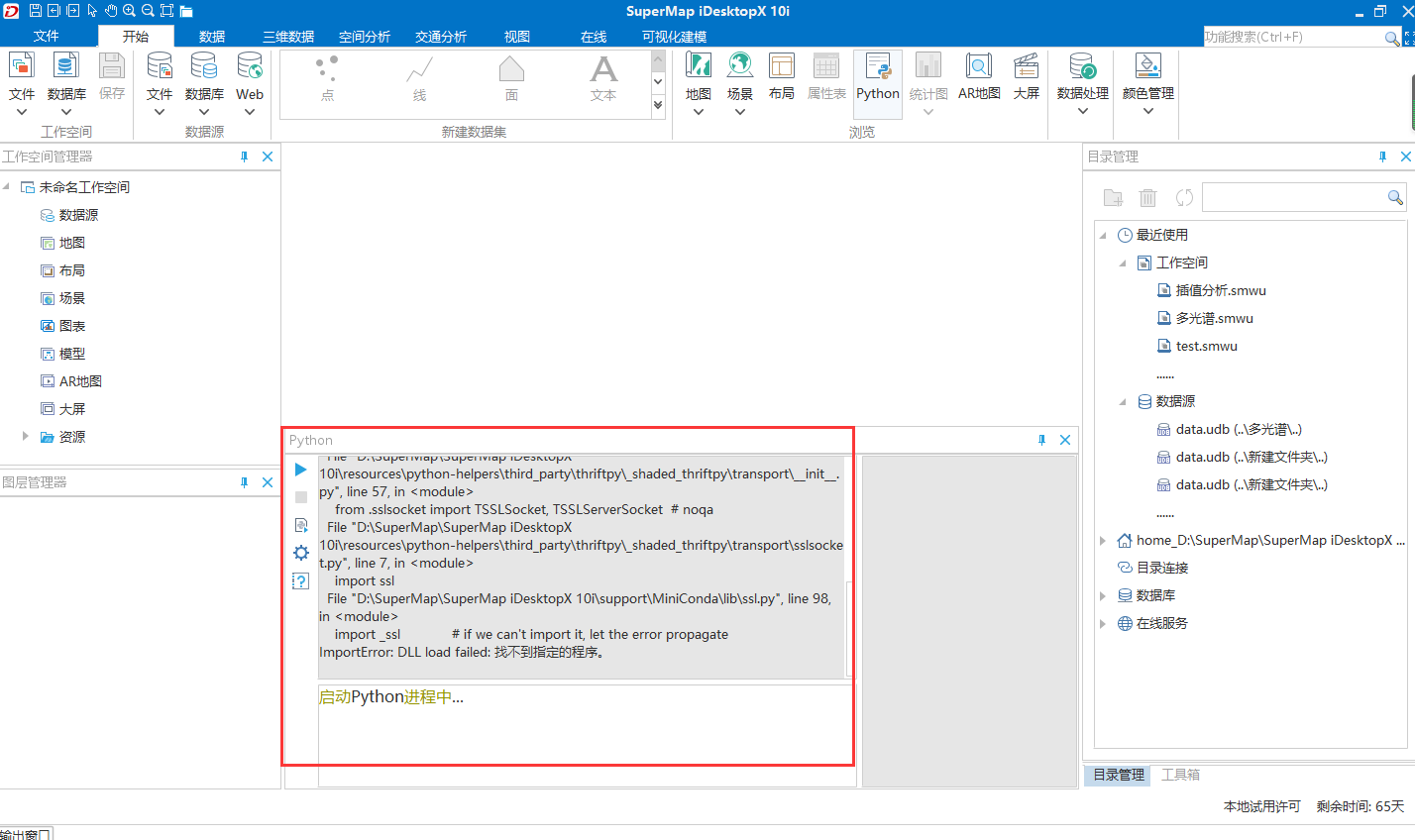
Task: Switch to the 交通分析 ribbon tab
Action: pos(441,37)
